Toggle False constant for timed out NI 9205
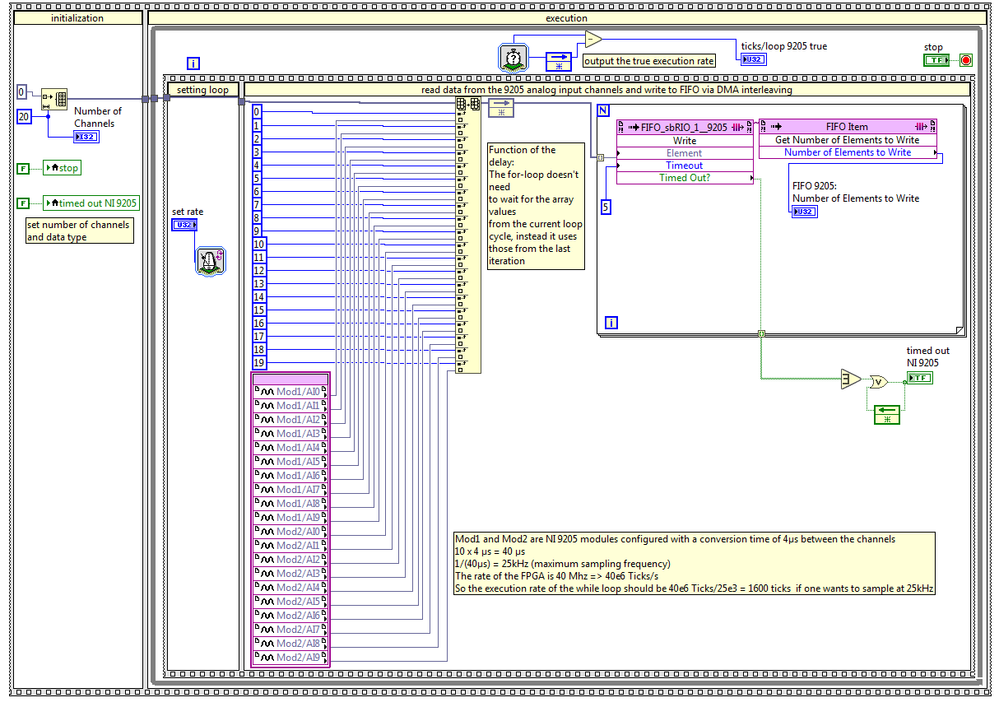 (x=23, y=203)
